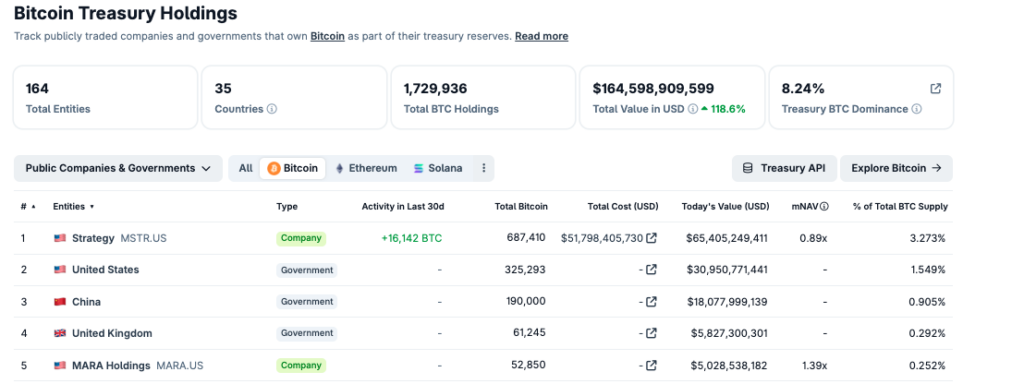Viewport: 1024px width, 384px height.
Task: Click the Total Bitcoin column header
Action: [521, 206]
